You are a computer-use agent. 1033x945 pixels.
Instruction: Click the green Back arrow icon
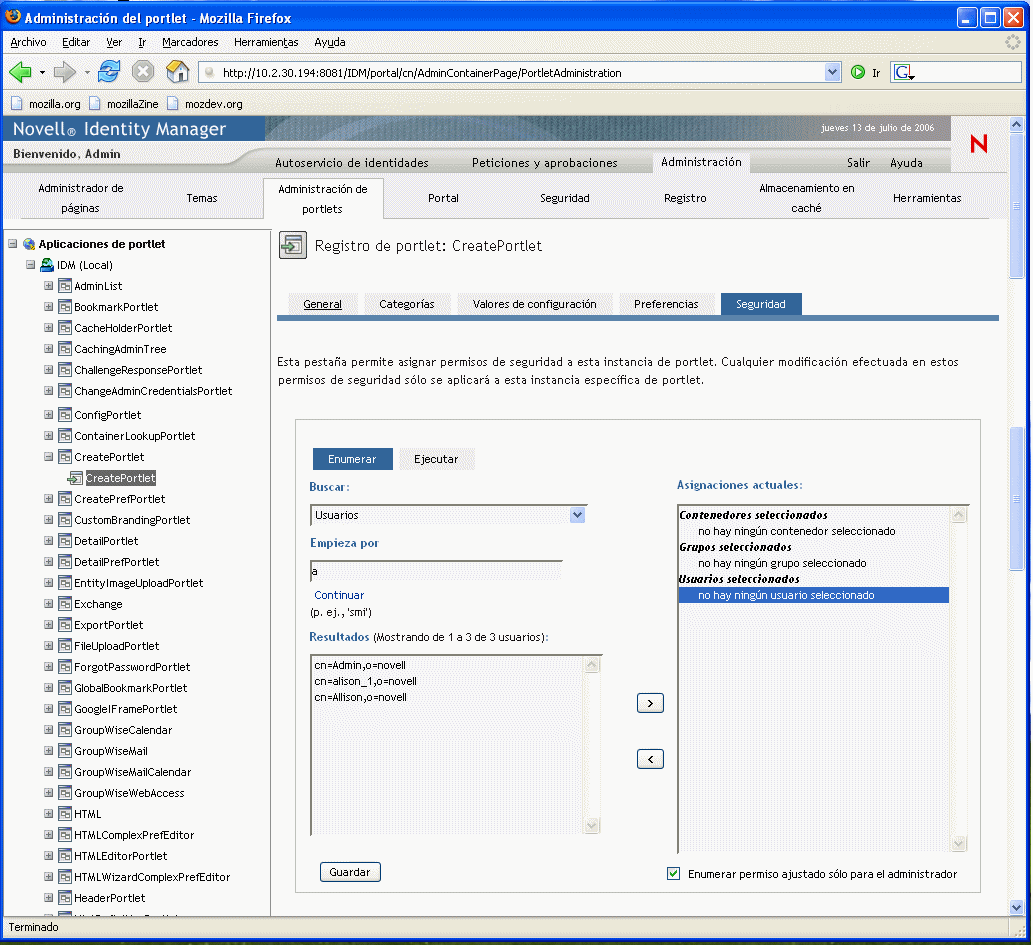click(x=21, y=72)
